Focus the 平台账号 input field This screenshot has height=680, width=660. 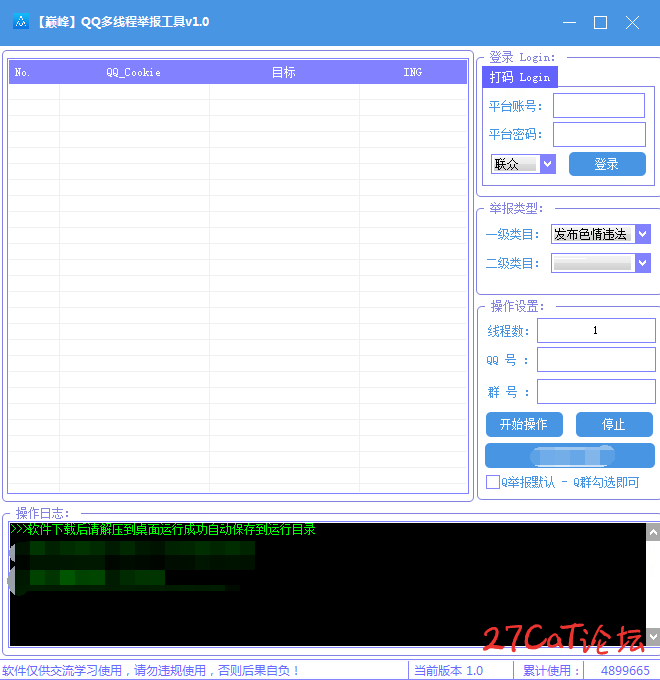pos(599,105)
